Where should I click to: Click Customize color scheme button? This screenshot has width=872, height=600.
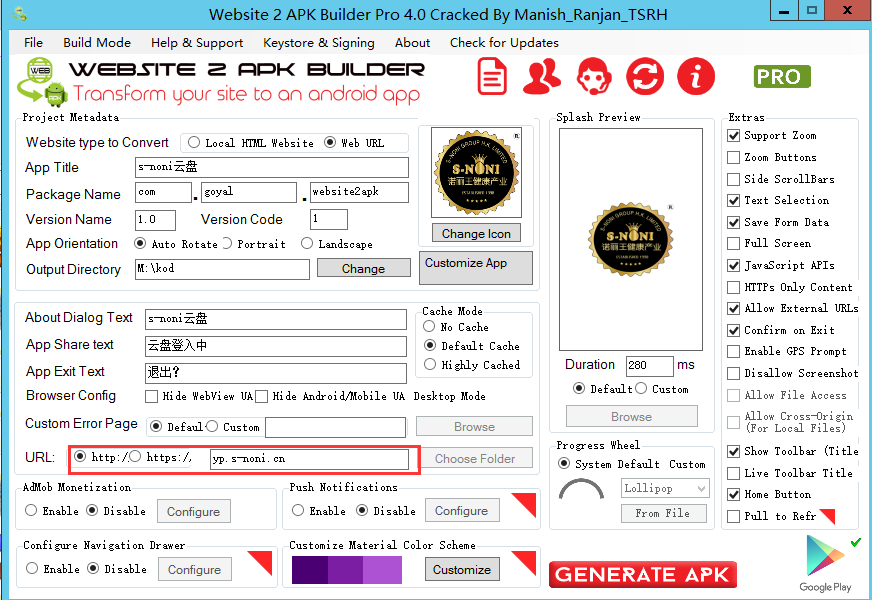pyautogui.click(x=462, y=569)
